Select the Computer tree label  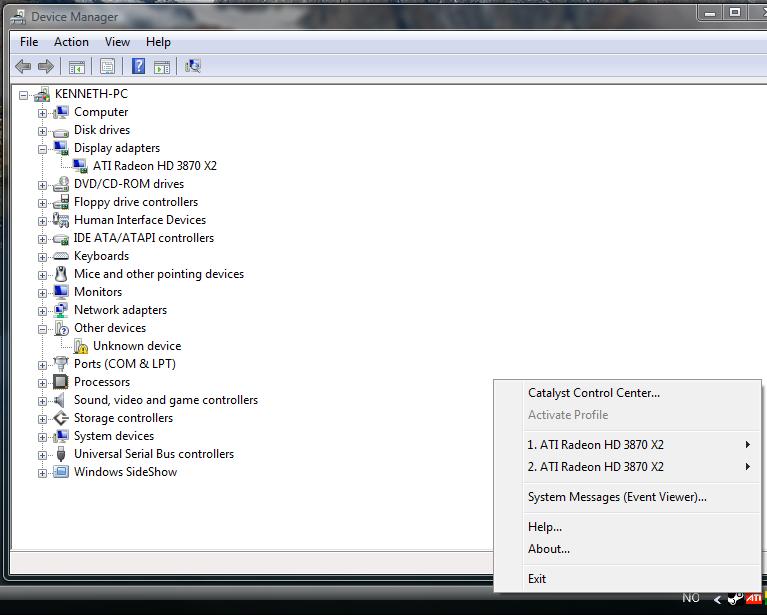click(x=101, y=112)
